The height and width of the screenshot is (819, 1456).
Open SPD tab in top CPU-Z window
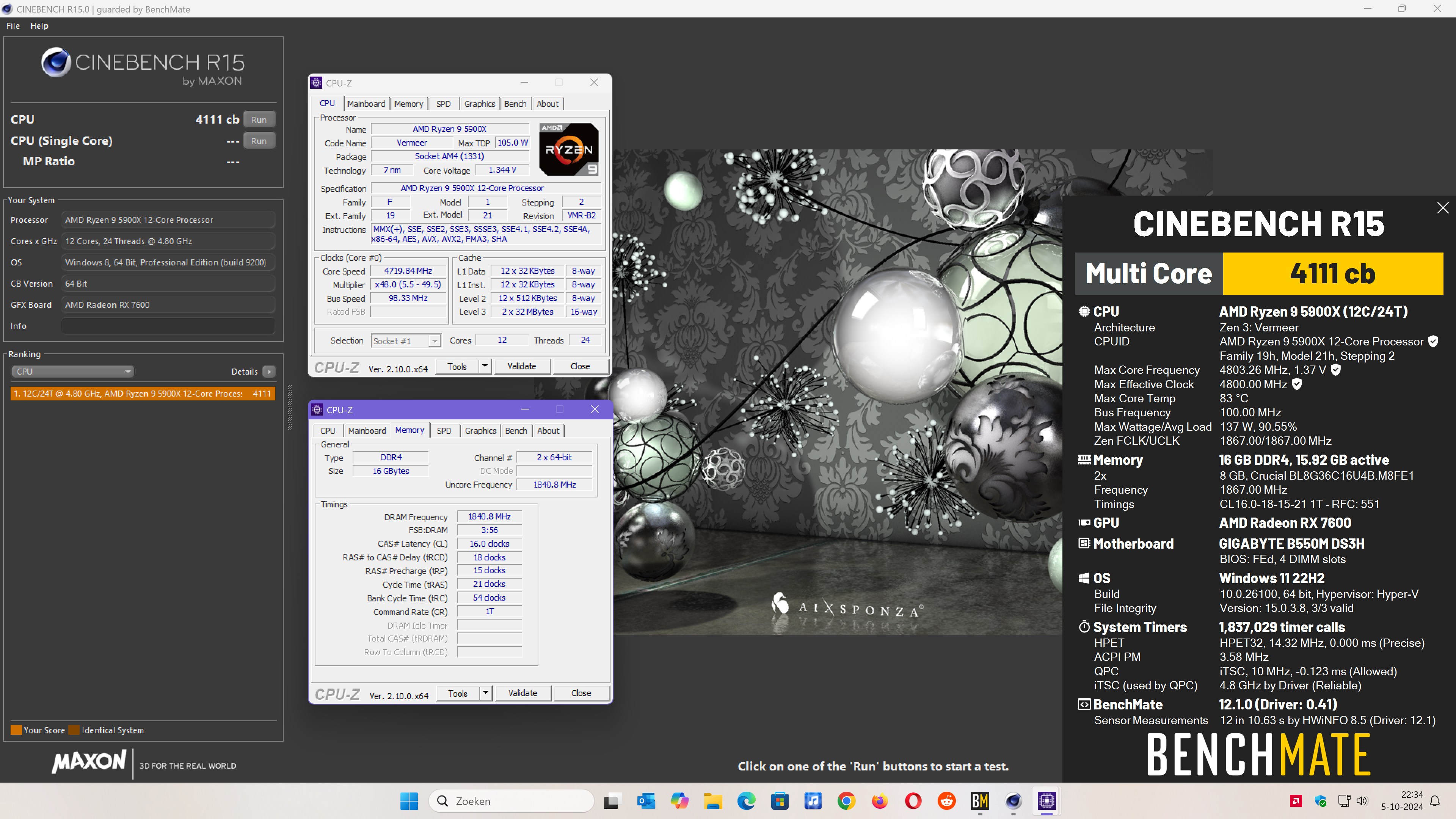(x=443, y=104)
